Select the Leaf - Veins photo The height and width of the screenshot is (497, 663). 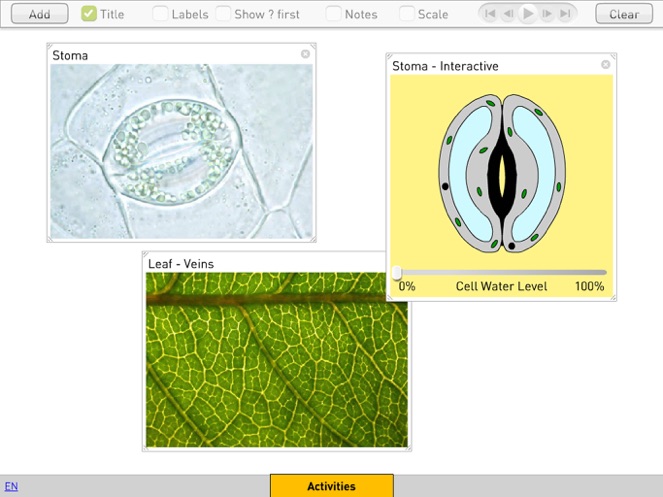click(x=277, y=360)
